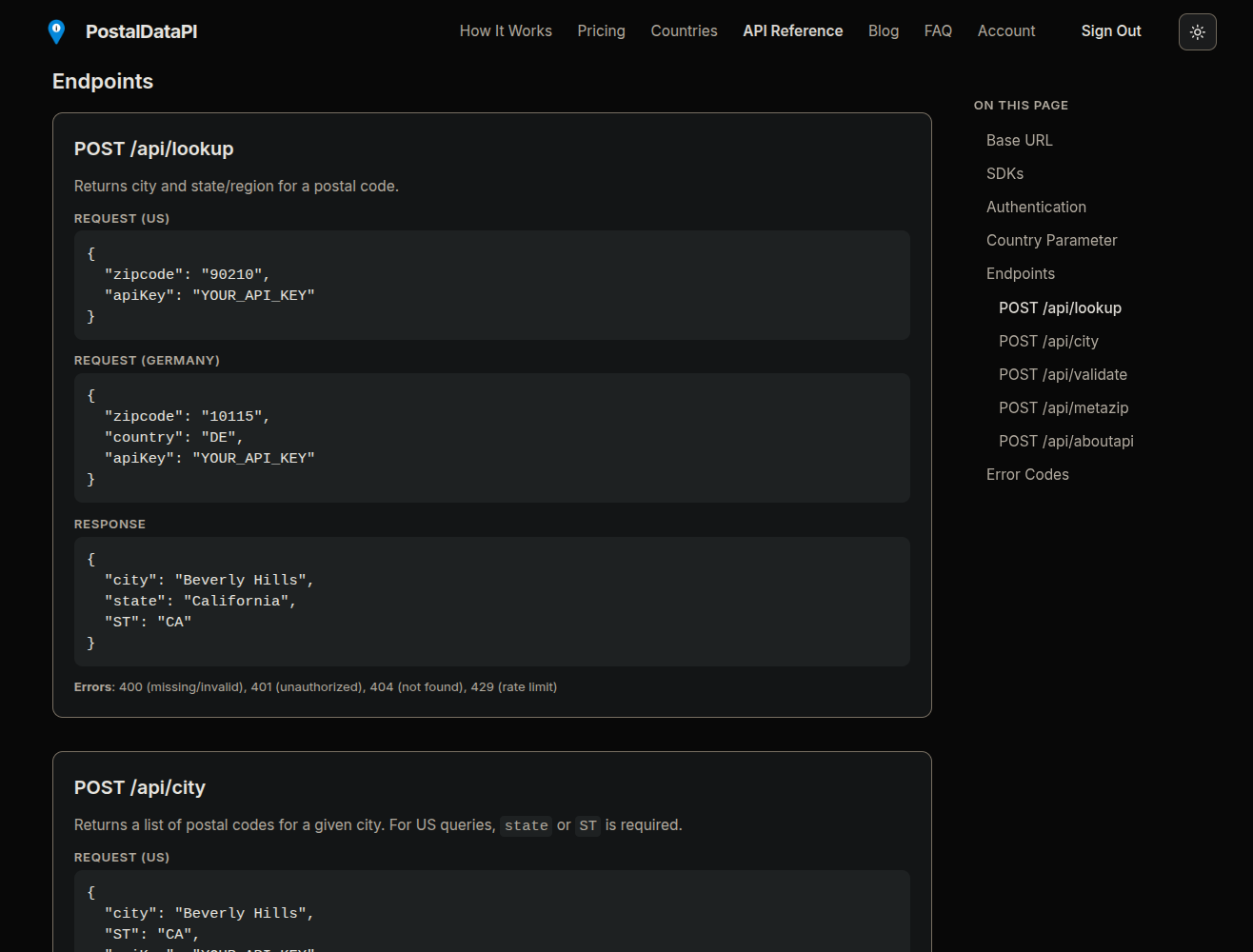Jump to POST /api/city in sidebar
This screenshot has width=1253, height=952.
(1048, 341)
